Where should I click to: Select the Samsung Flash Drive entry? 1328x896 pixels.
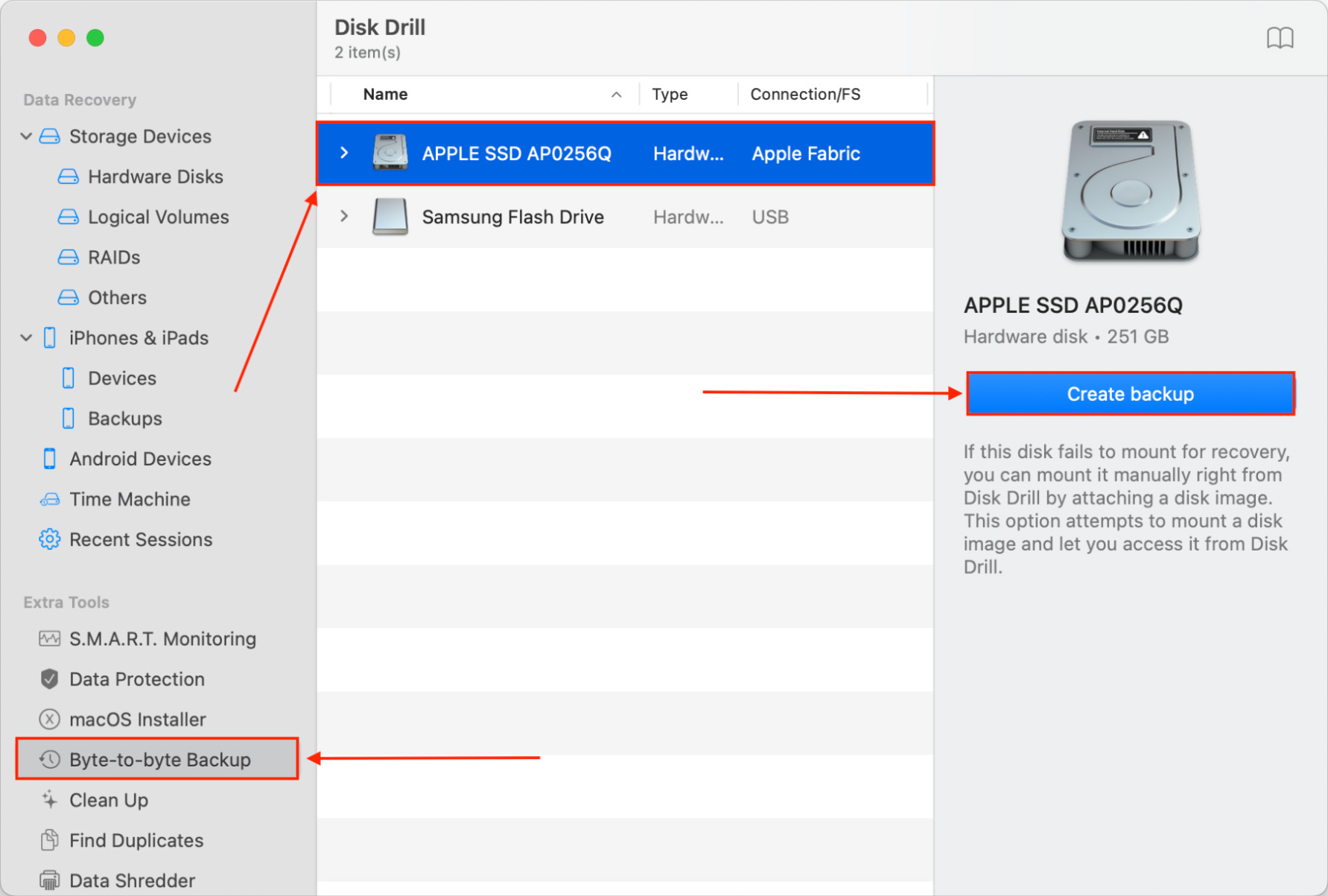[512, 217]
